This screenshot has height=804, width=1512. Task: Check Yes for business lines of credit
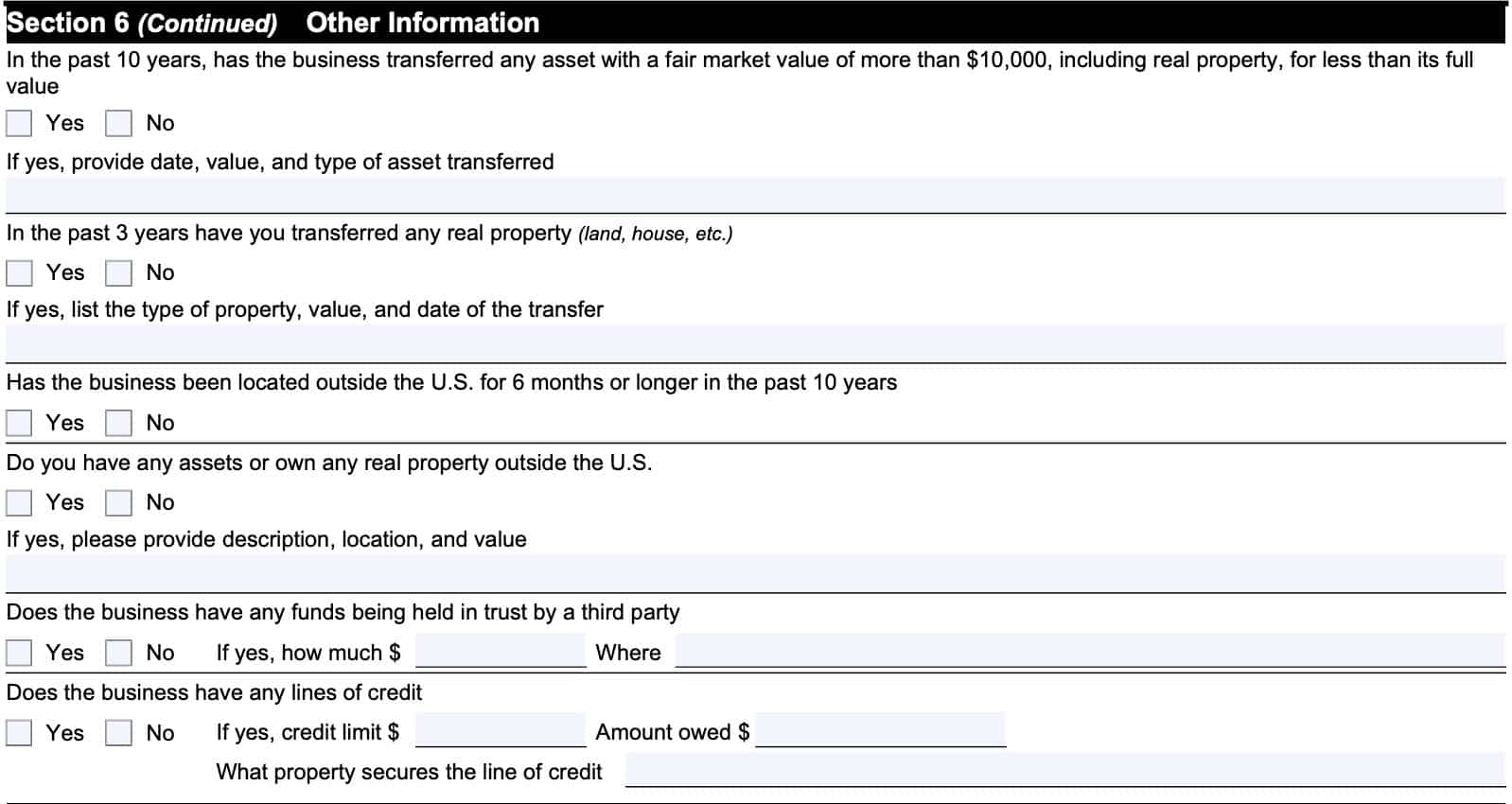[19, 733]
